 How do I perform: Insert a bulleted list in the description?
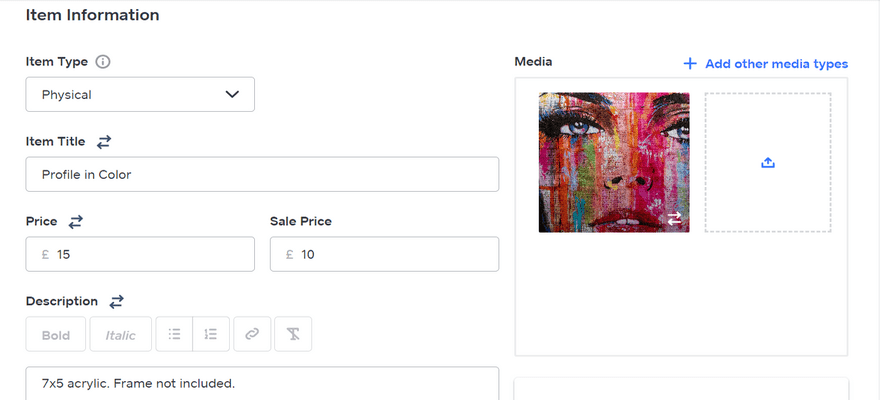tap(174, 335)
